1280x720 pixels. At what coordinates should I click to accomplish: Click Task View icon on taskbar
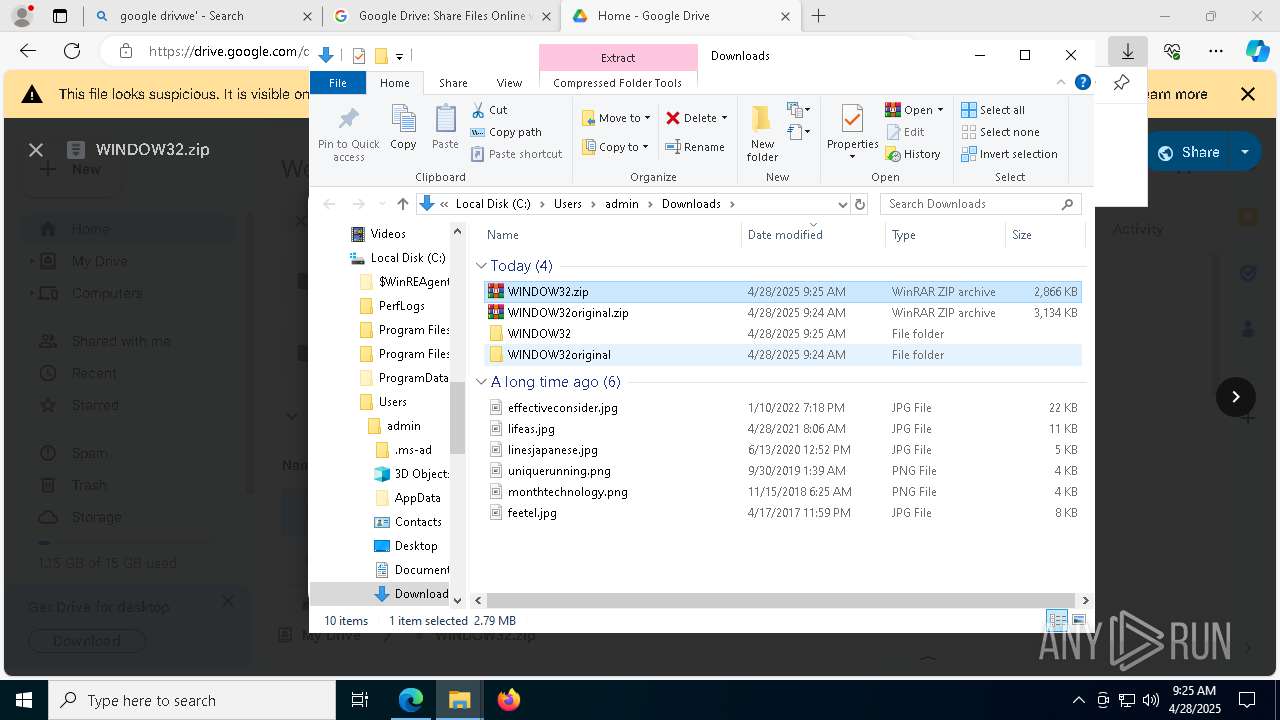click(360, 700)
